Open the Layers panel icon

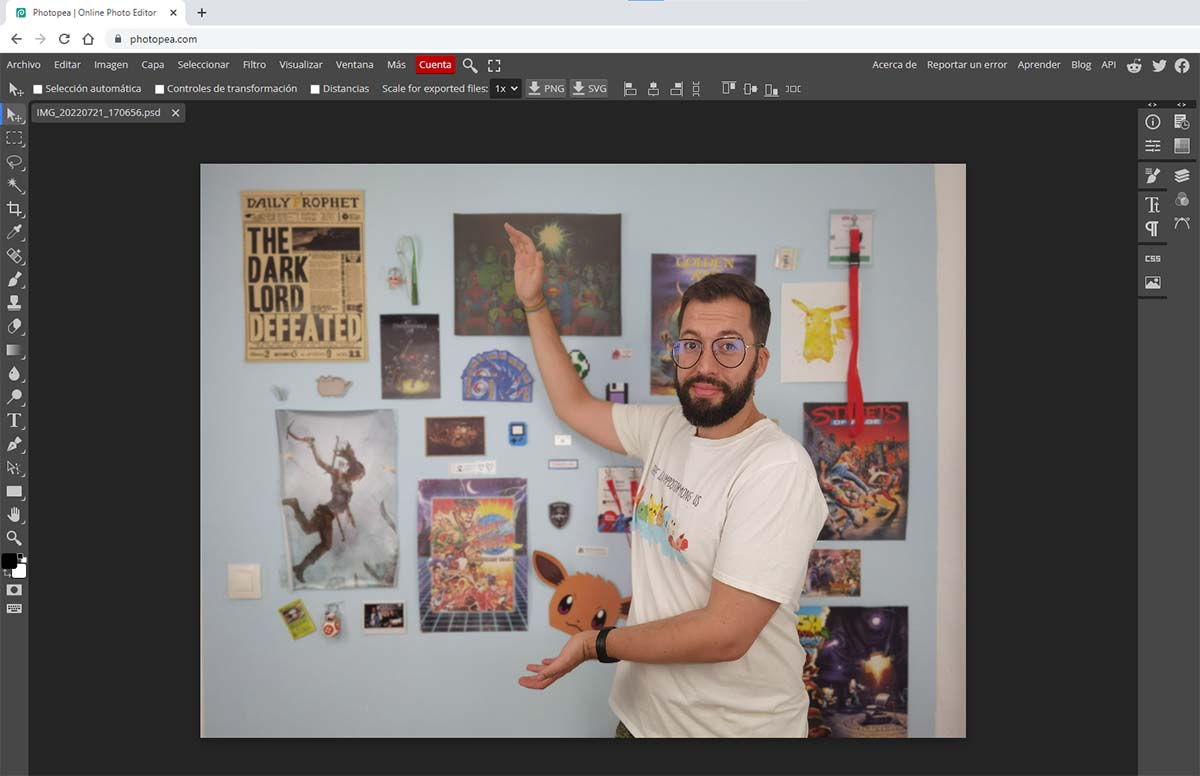tap(1182, 176)
